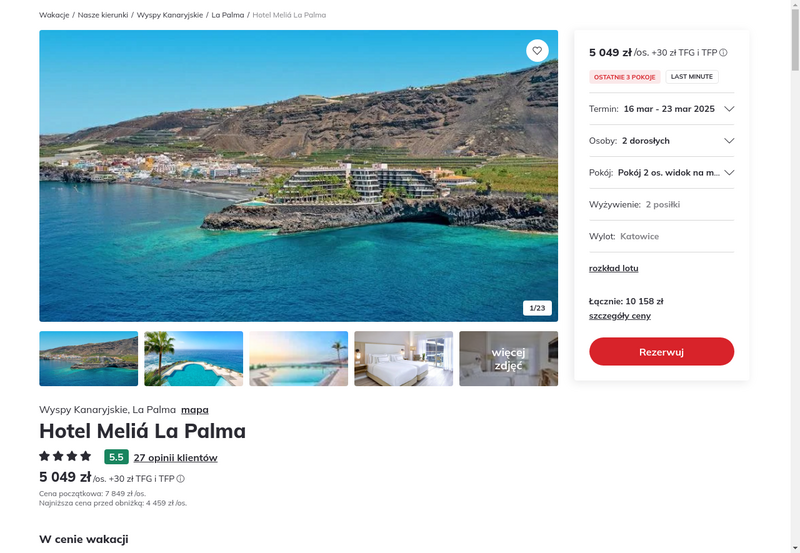Viewport: 800px width, 553px height.
Task: Show szczegóły ceny details
Action: (619, 316)
